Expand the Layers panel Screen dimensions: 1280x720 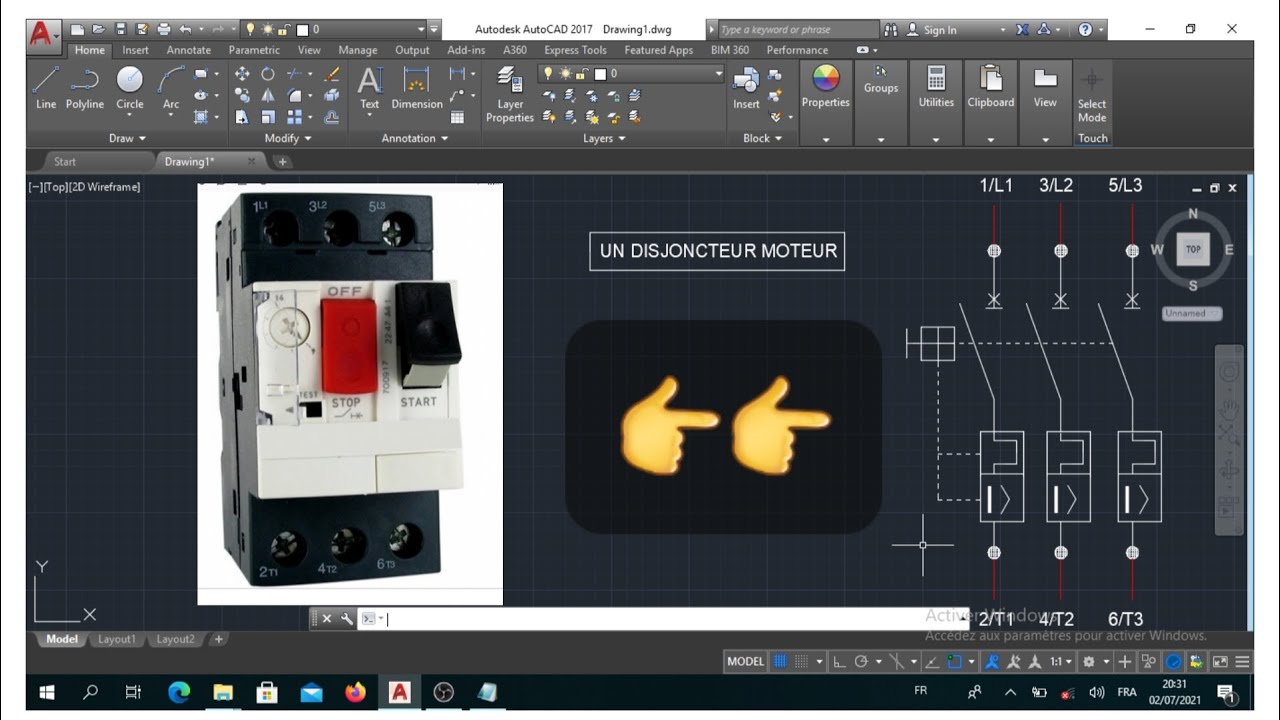tap(604, 138)
